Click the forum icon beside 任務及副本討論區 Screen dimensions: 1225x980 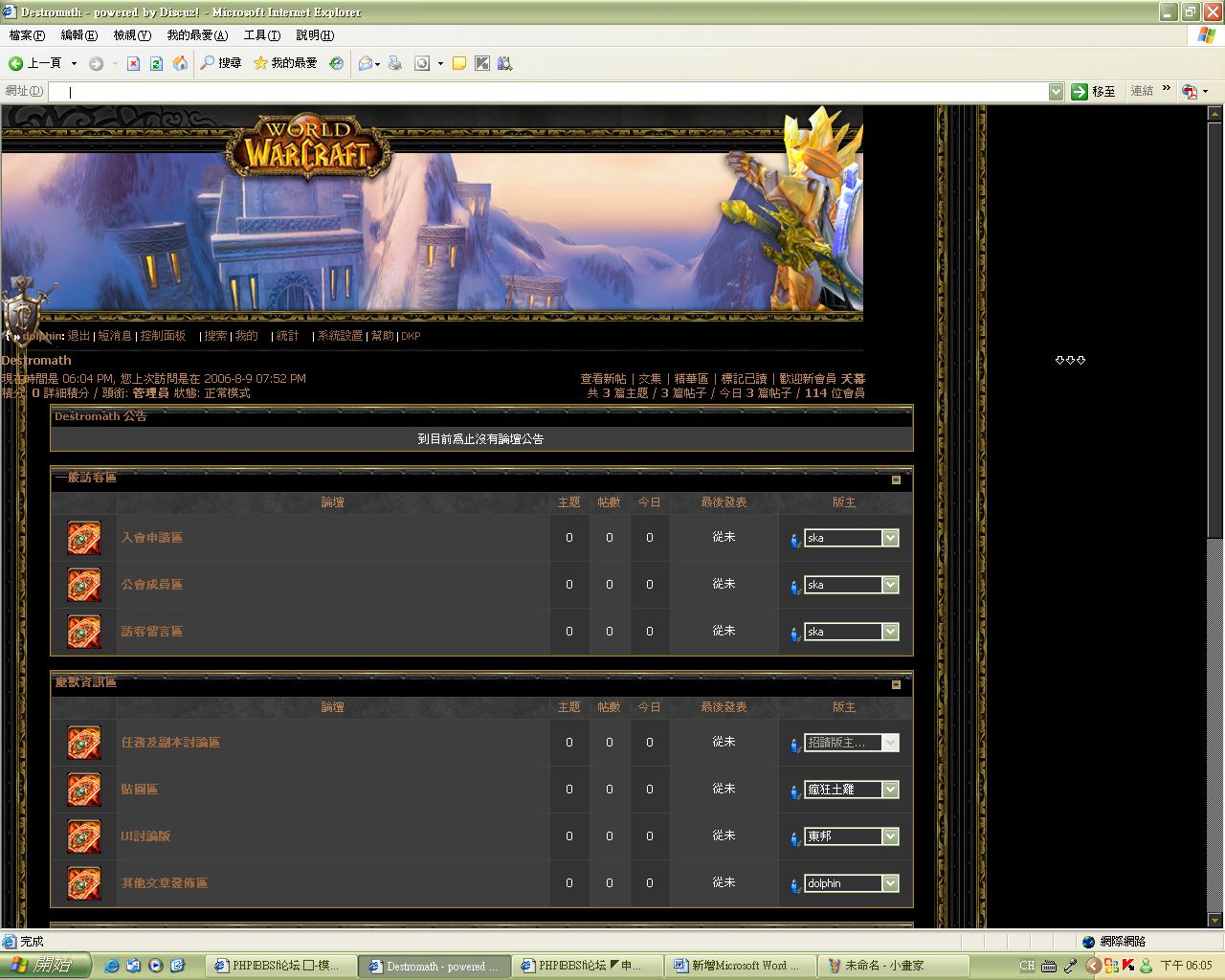click(84, 743)
